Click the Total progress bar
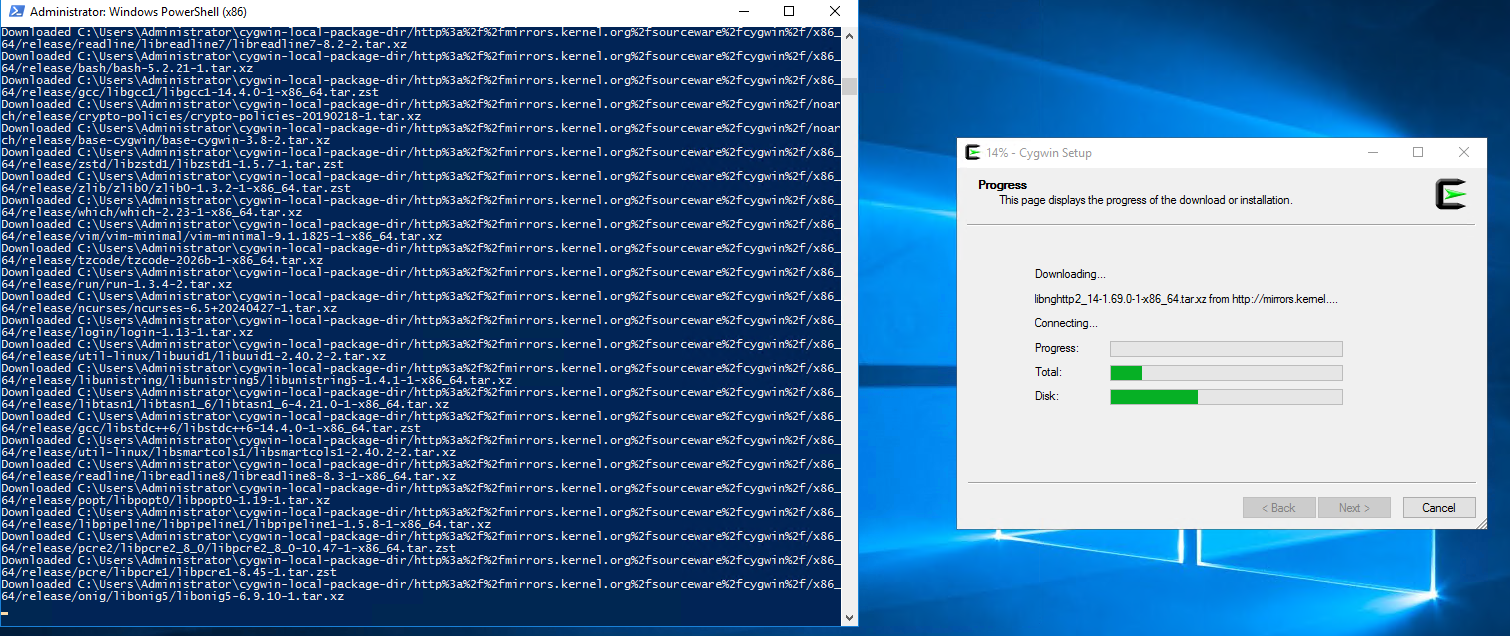1510x636 pixels. pos(1226,372)
